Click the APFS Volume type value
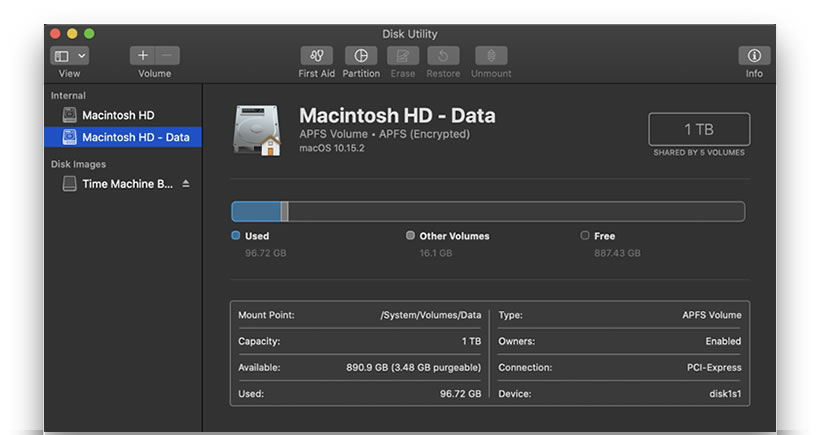This screenshot has width=820, height=435. 712,315
